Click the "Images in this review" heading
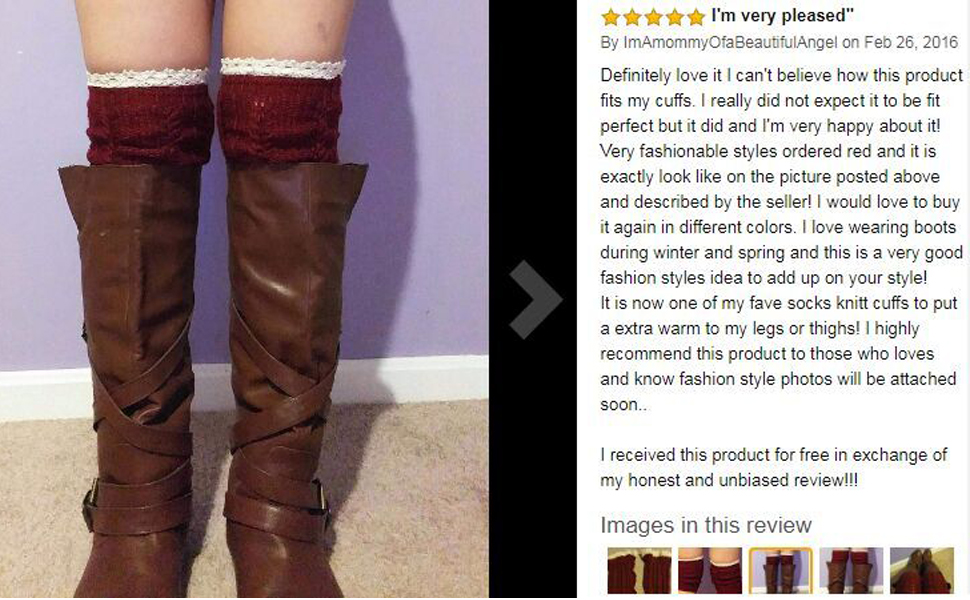 click(706, 525)
